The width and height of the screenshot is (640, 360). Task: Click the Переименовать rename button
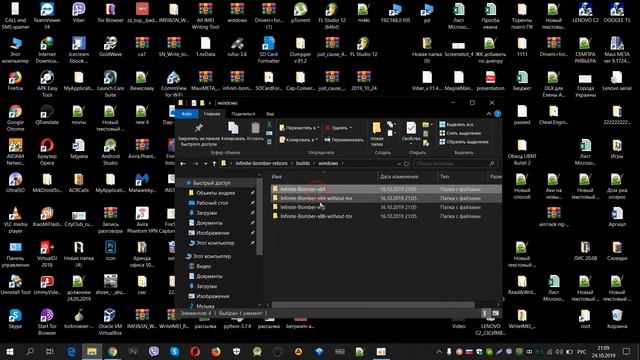(344, 140)
